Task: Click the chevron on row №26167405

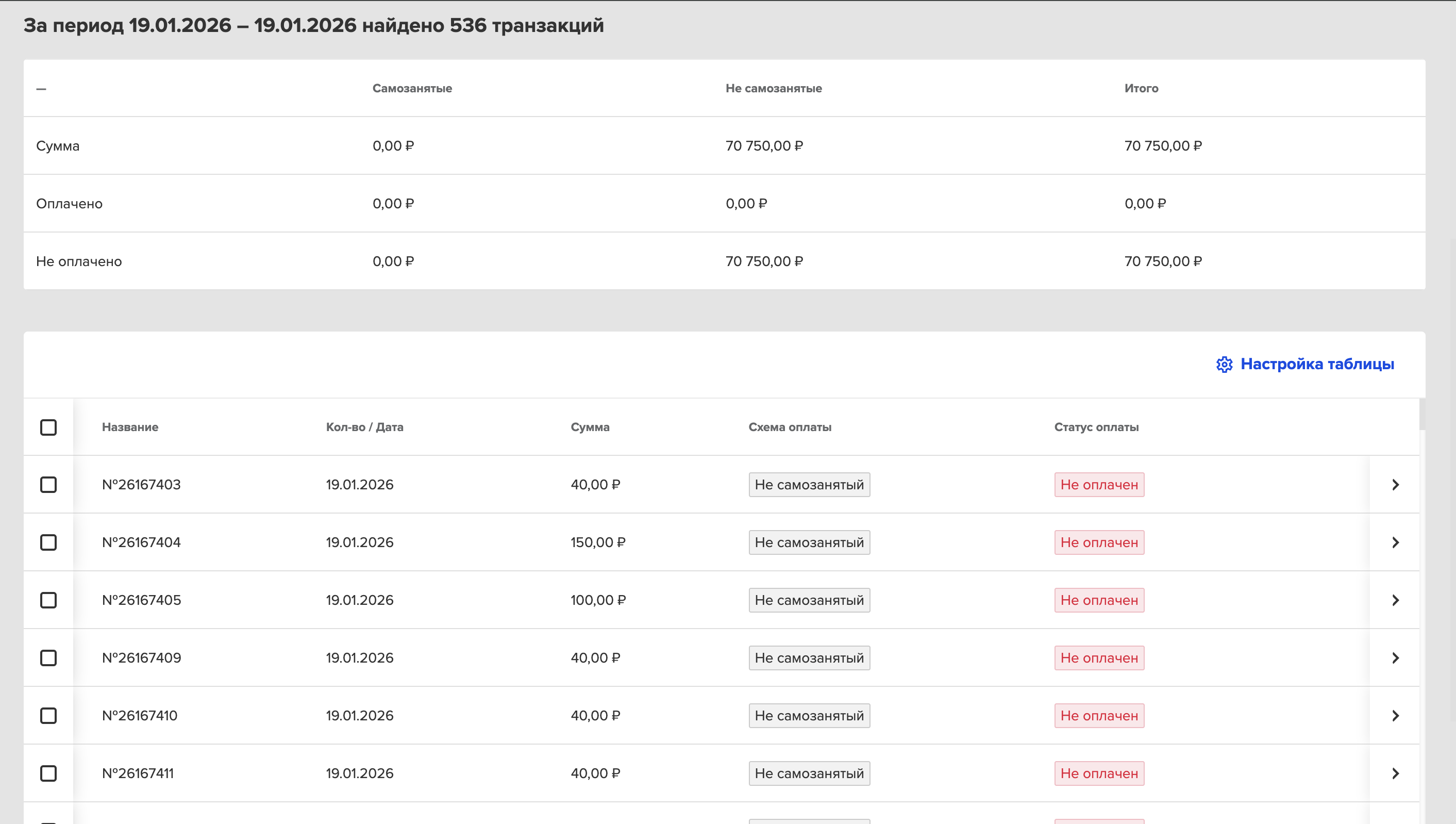Action: pyautogui.click(x=1396, y=600)
